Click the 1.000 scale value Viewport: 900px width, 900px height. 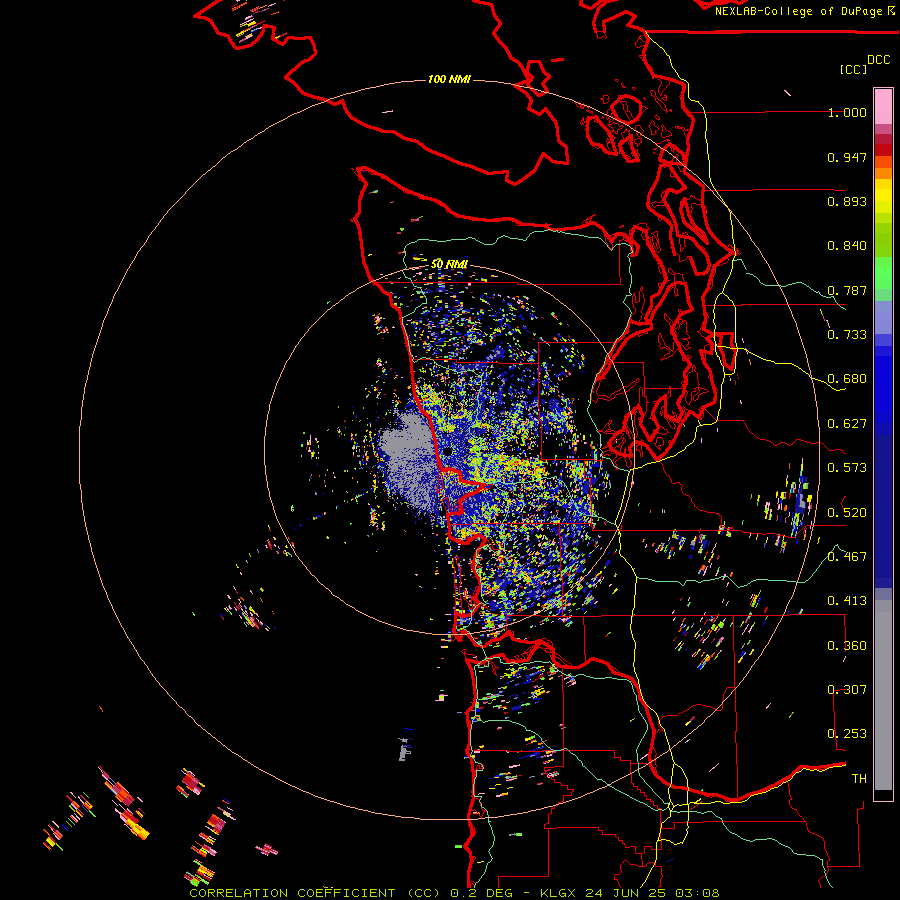pyautogui.click(x=847, y=112)
